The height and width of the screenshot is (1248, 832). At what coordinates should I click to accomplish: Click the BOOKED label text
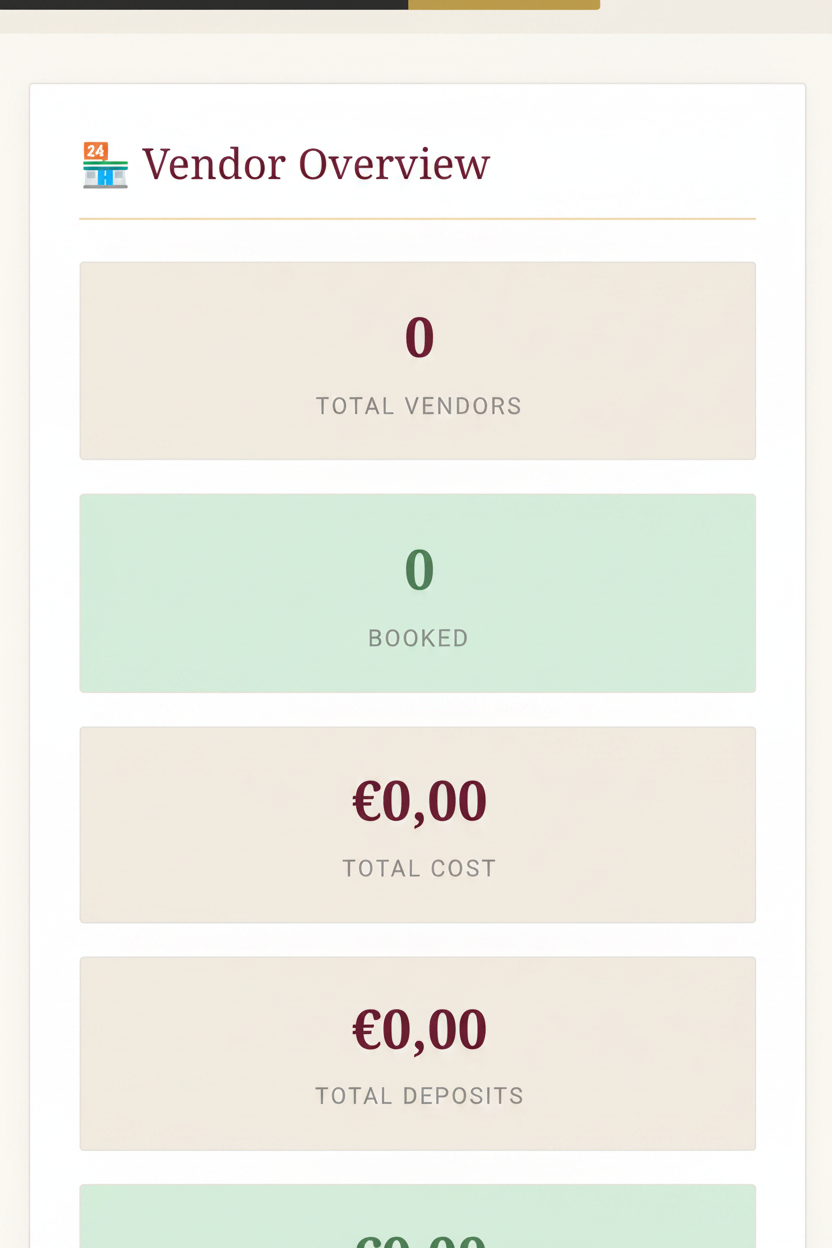(419, 638)
